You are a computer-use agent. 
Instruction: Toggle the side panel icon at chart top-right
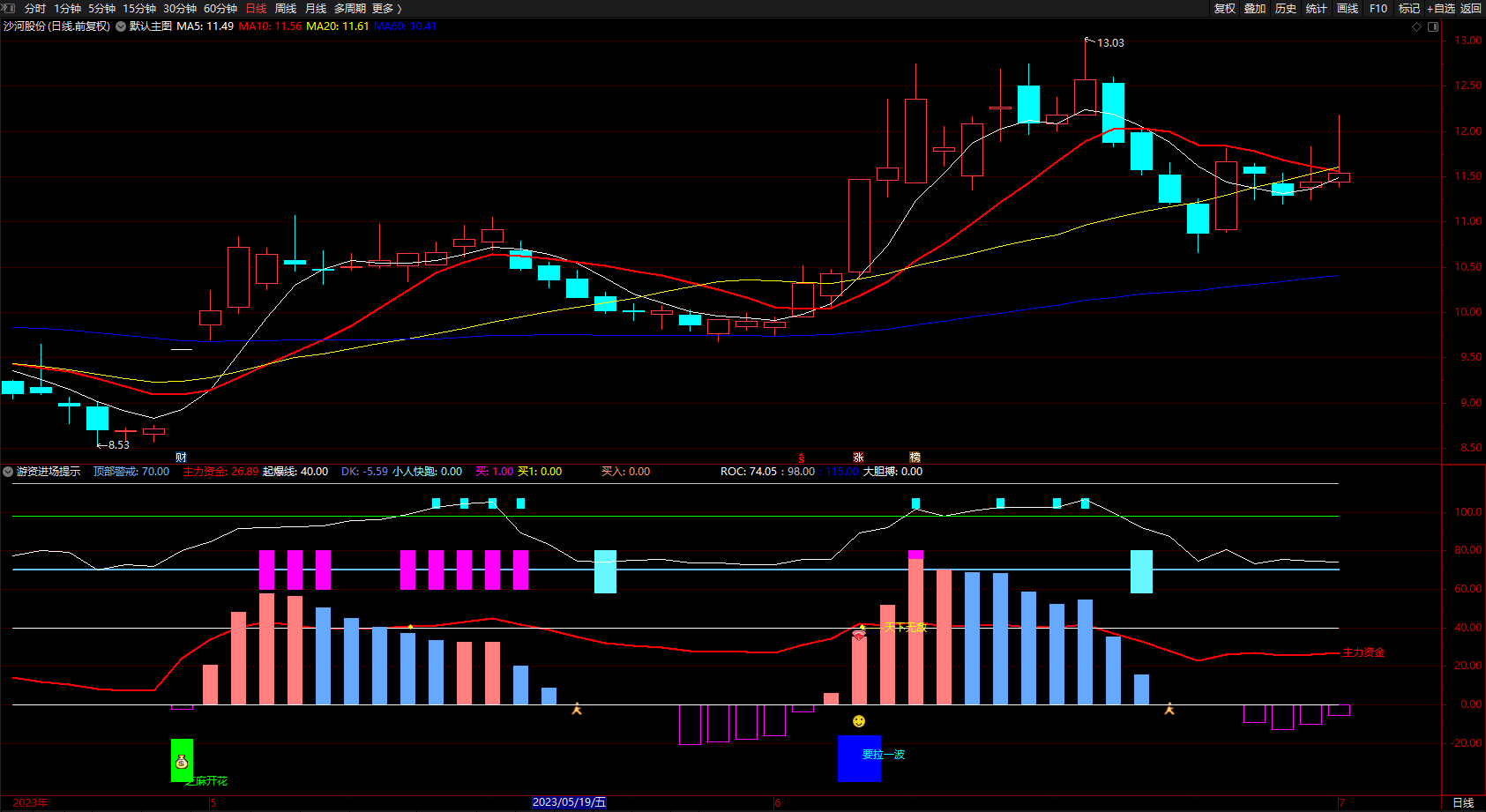pyautogui.click(x=1433, y=26)
